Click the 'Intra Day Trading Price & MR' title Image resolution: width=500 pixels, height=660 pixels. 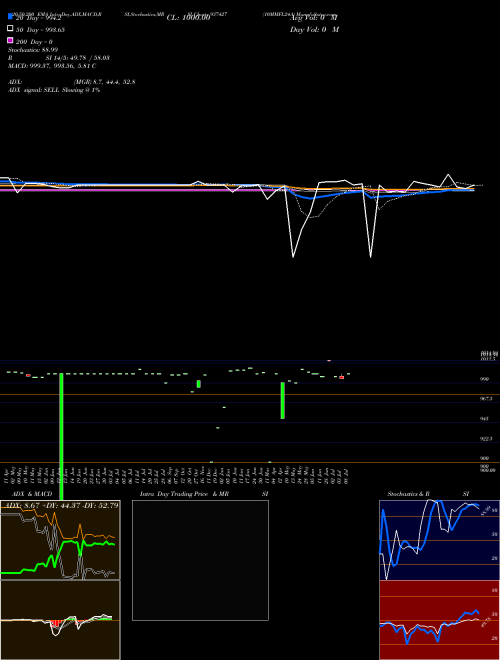[184, 494]
